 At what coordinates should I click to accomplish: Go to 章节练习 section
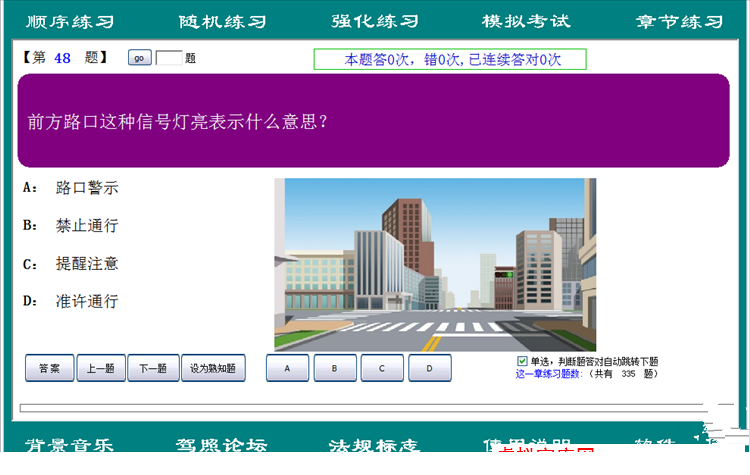[x=679, y=22]
